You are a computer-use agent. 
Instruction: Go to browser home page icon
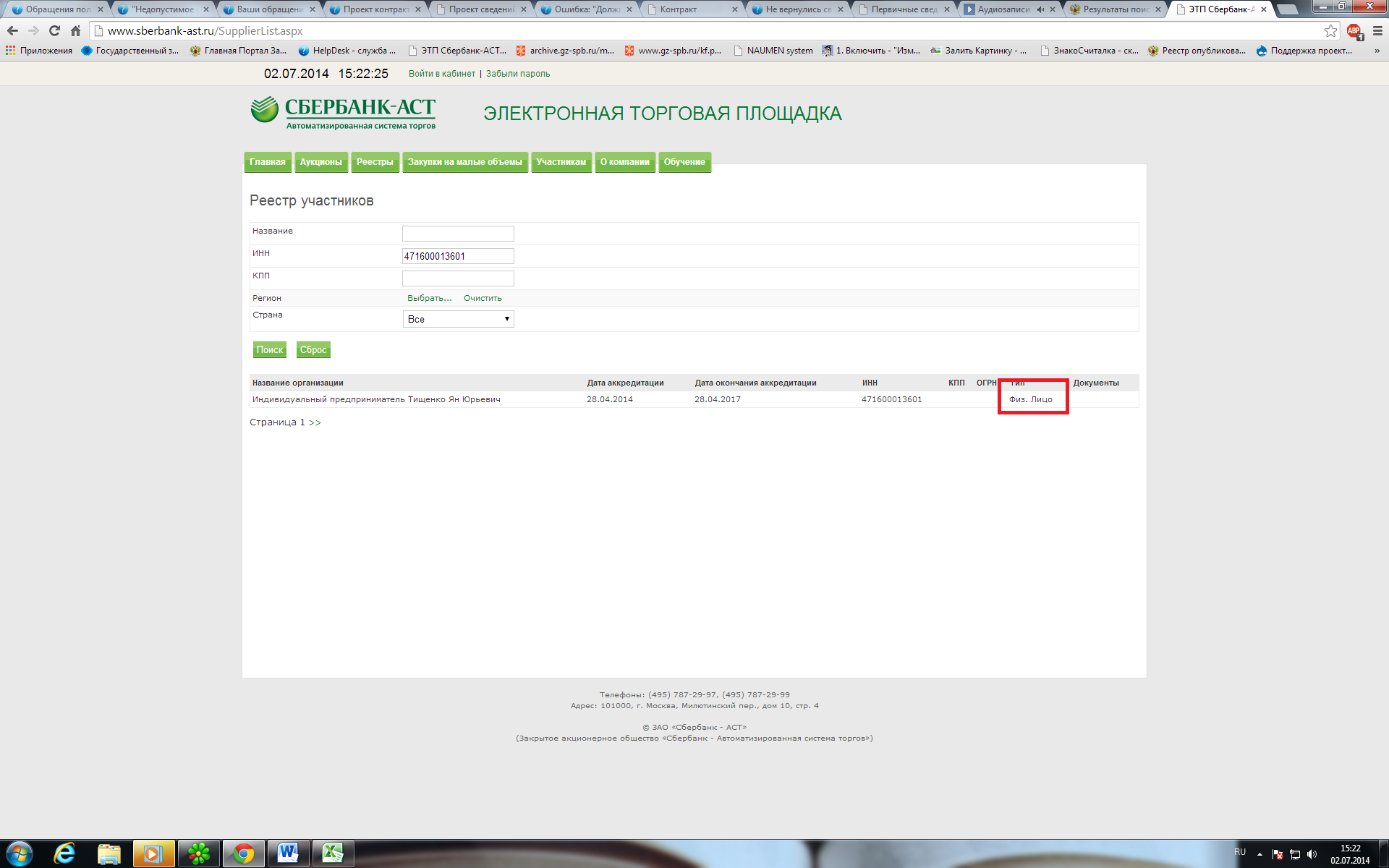[75, 31]
